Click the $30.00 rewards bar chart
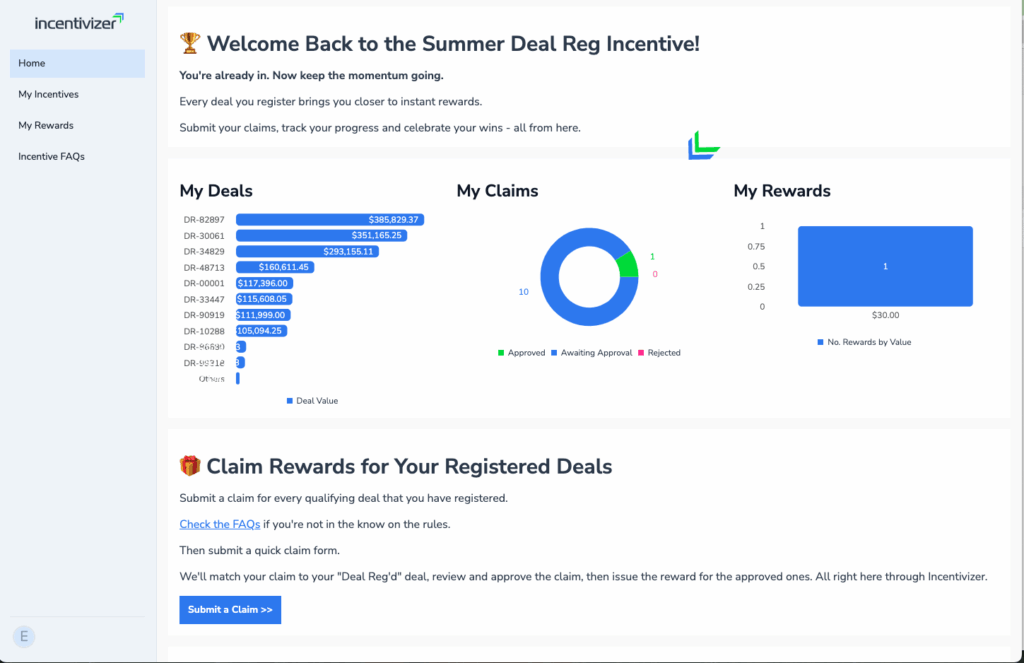The width and height of the screenshot is (1024, 663). (884, 266)
